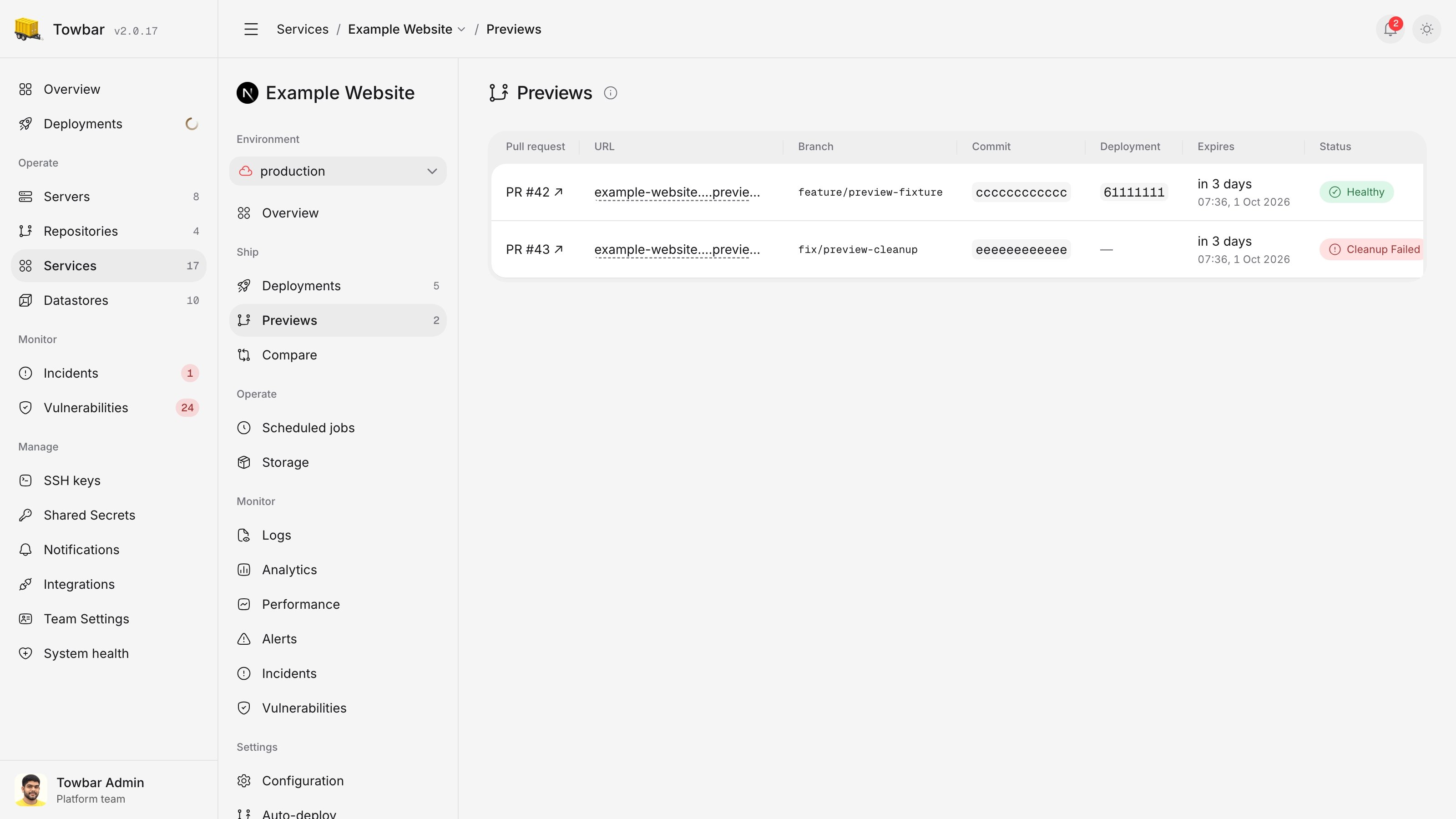Click the Towbar truck logo

point(28,29)
